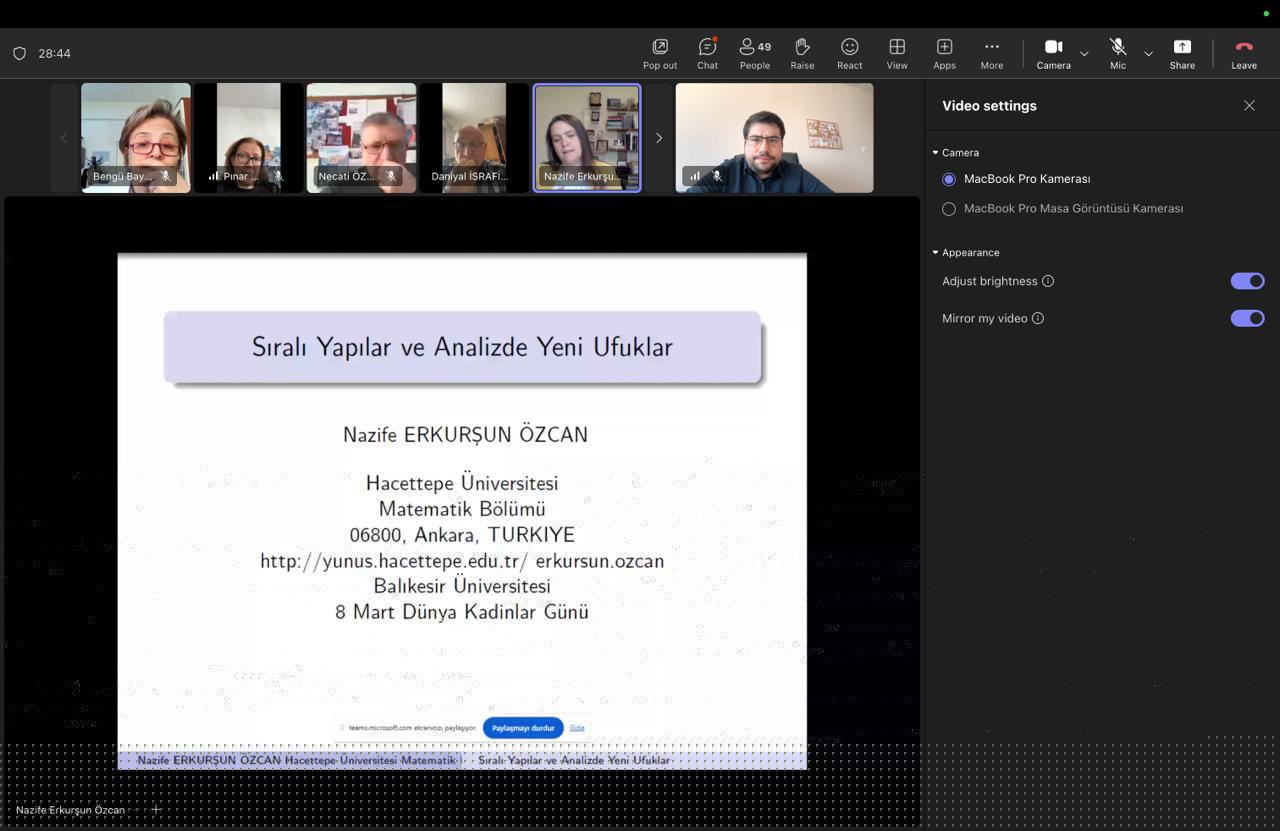Expand the Mic options dropdown arrow

click(x=1148, y=53)
